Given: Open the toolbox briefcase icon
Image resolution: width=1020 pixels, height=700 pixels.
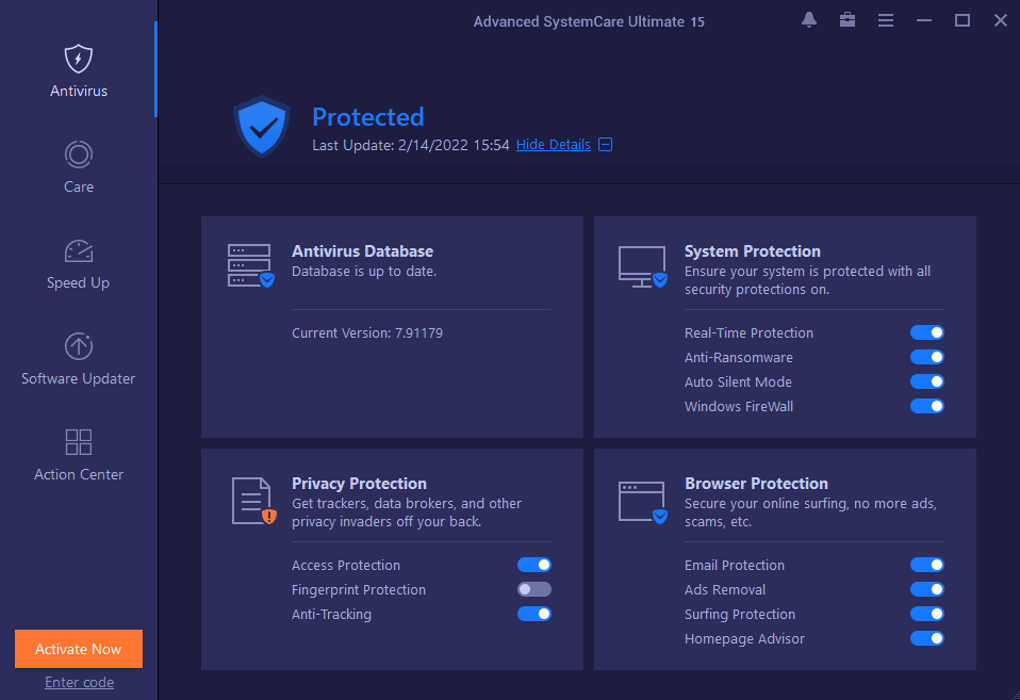Looking at the screenshot, I should click(x=847, y=20).
